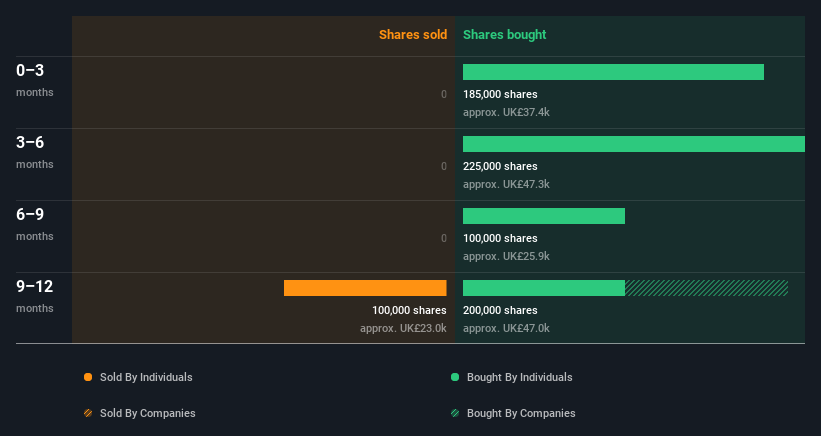The image size is (821, 436).
Task: Select the Bought By Individuals legend label
Action: [x=519, y=377]
